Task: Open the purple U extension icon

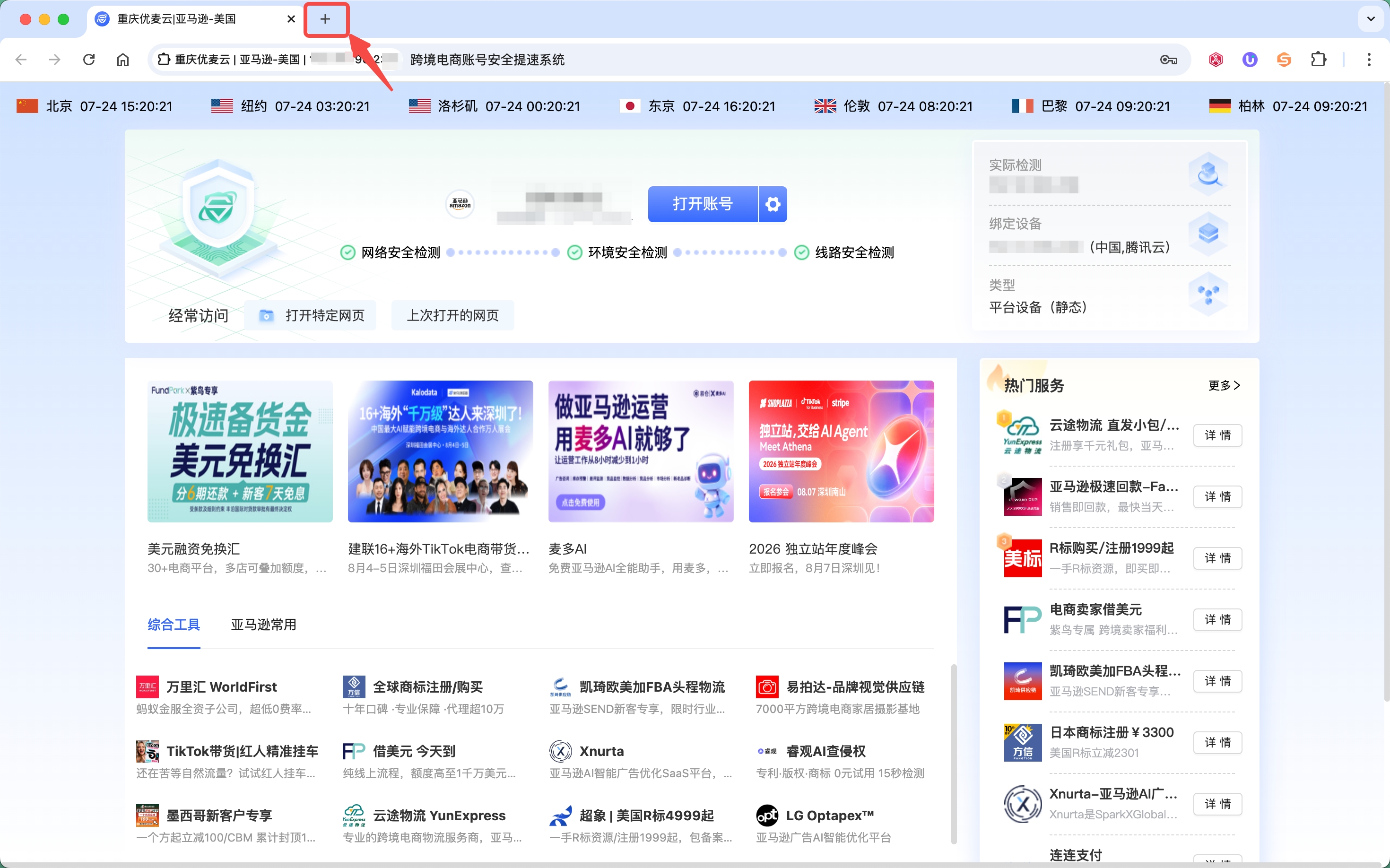Action: pos(1249,60)
